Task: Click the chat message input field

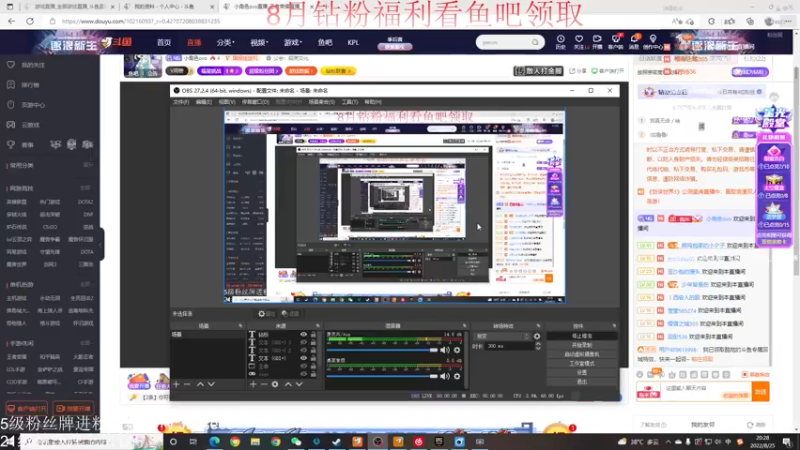Action: click(707, 391)
